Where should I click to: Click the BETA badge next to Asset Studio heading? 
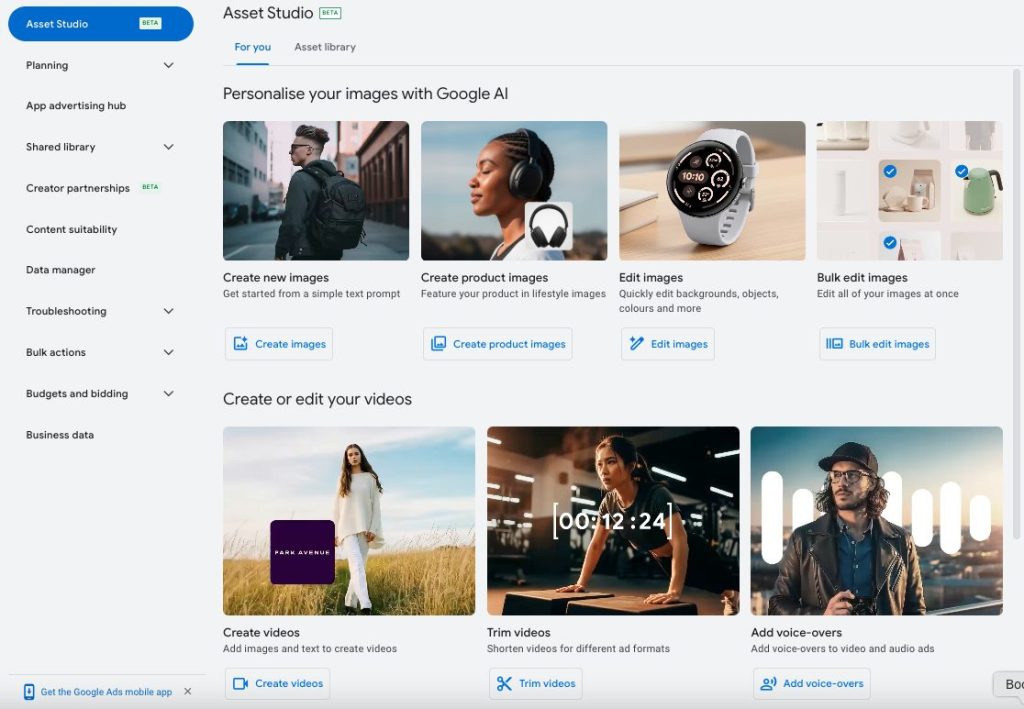pos(330,12)
